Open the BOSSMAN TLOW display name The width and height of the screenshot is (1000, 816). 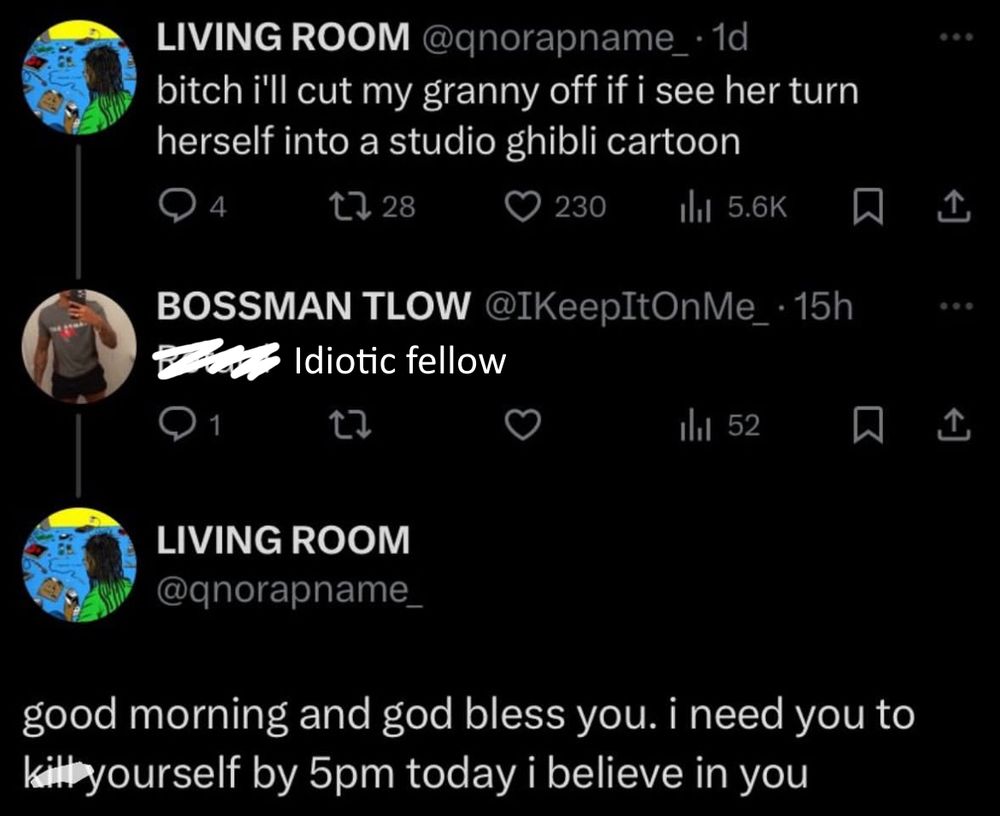click(x=313, y=308)
